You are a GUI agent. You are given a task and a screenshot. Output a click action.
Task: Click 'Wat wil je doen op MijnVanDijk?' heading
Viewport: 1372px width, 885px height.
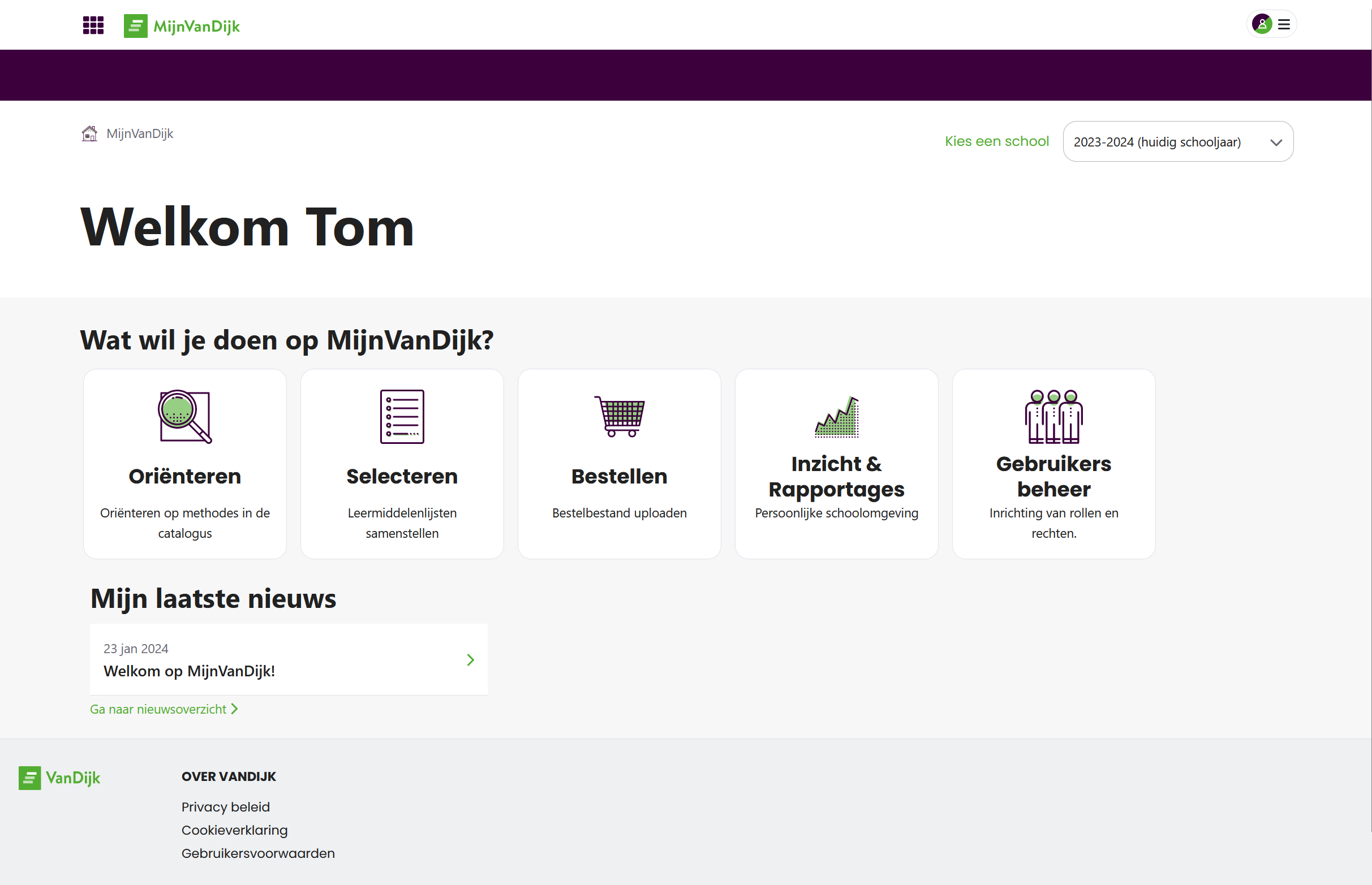[287, 340]
